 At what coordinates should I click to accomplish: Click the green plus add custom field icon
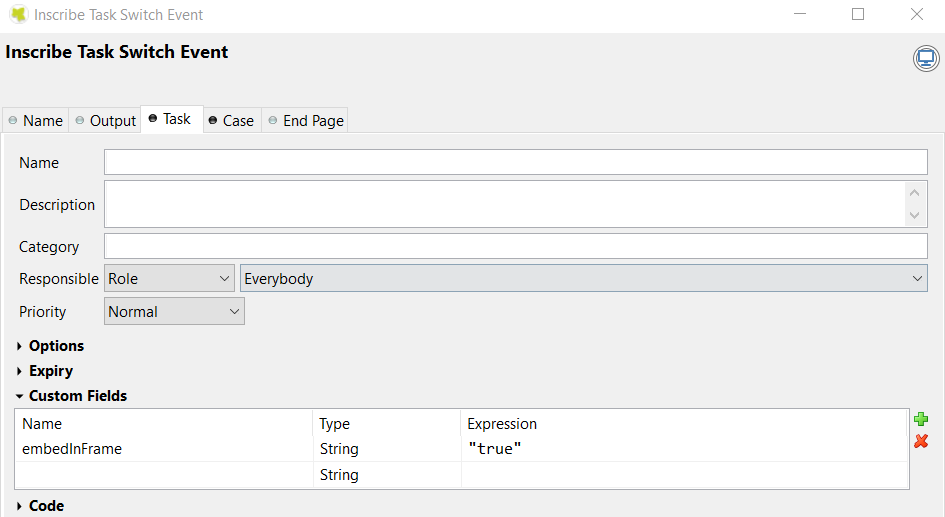(921, 419)
